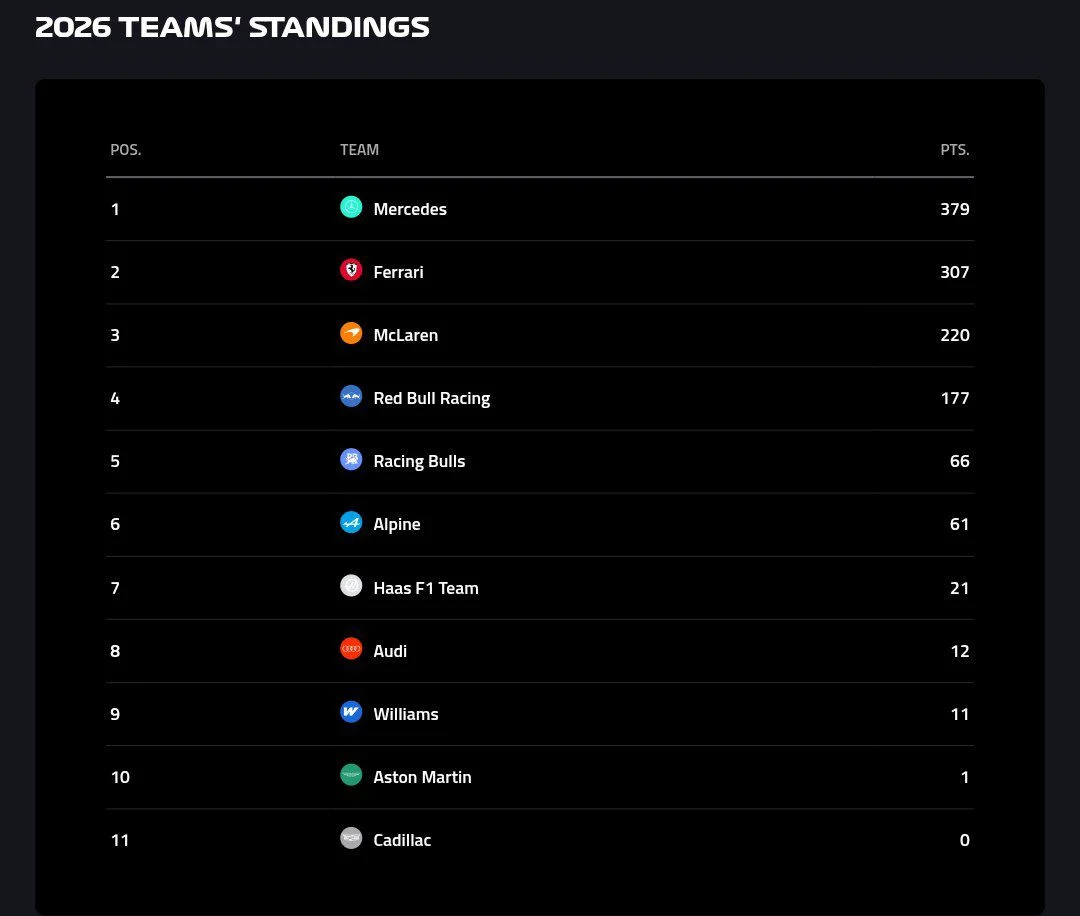
Task: Click the Red Bull Racing logo
Action: [351, 396]
